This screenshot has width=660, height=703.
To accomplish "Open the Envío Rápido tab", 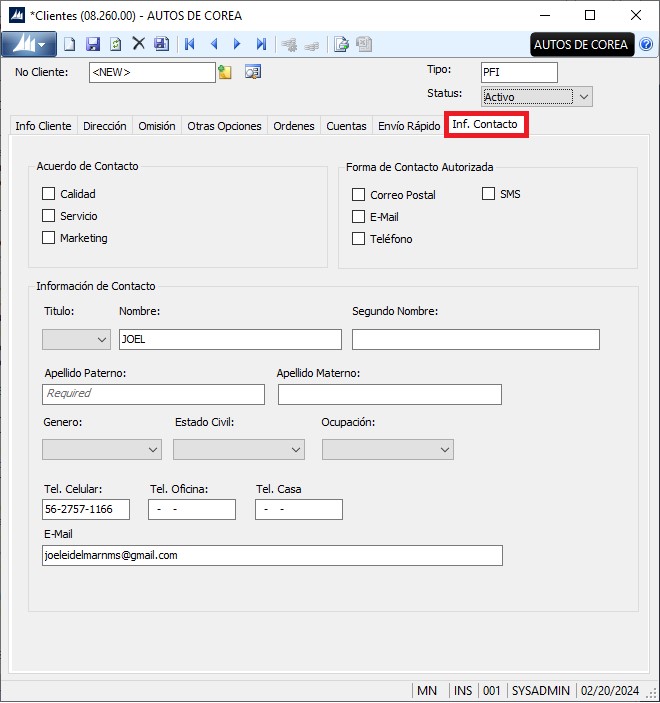I will 408,126.
